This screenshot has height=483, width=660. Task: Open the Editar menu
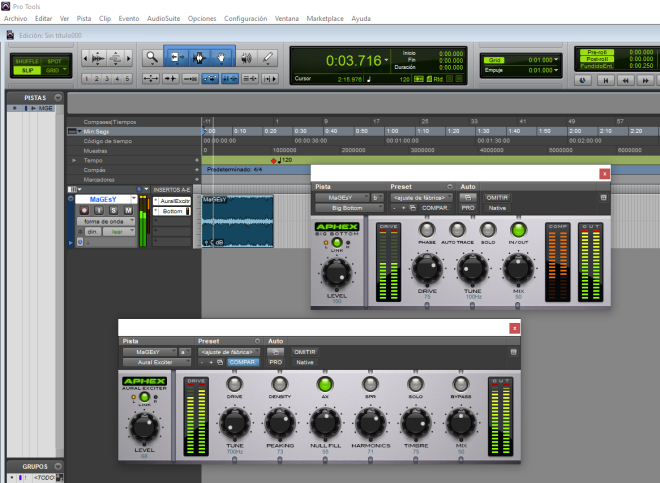pyautogui.click(x=43, y=19)
